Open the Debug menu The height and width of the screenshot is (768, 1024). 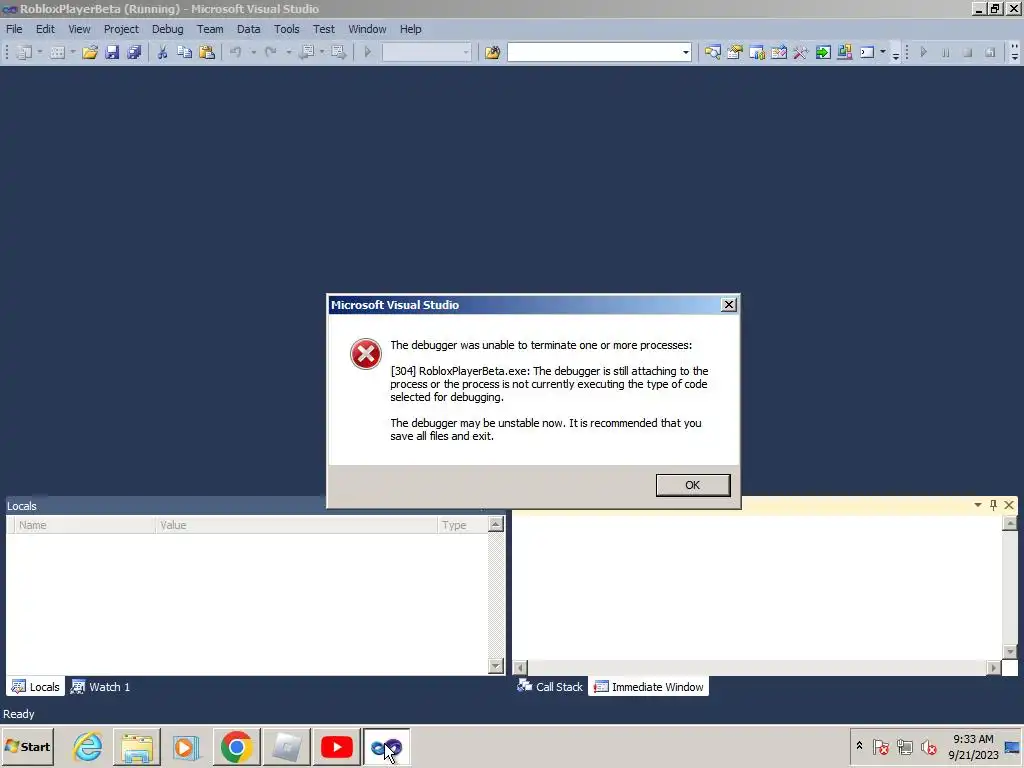click(167, 29)
